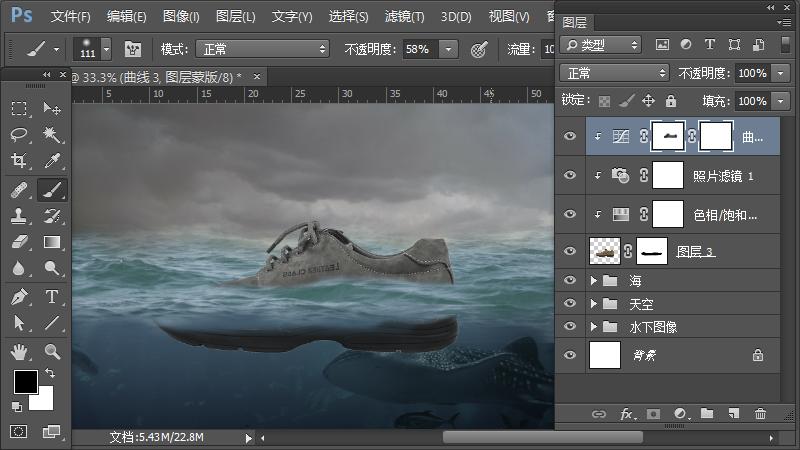Create a new layer

coord(734,413)
